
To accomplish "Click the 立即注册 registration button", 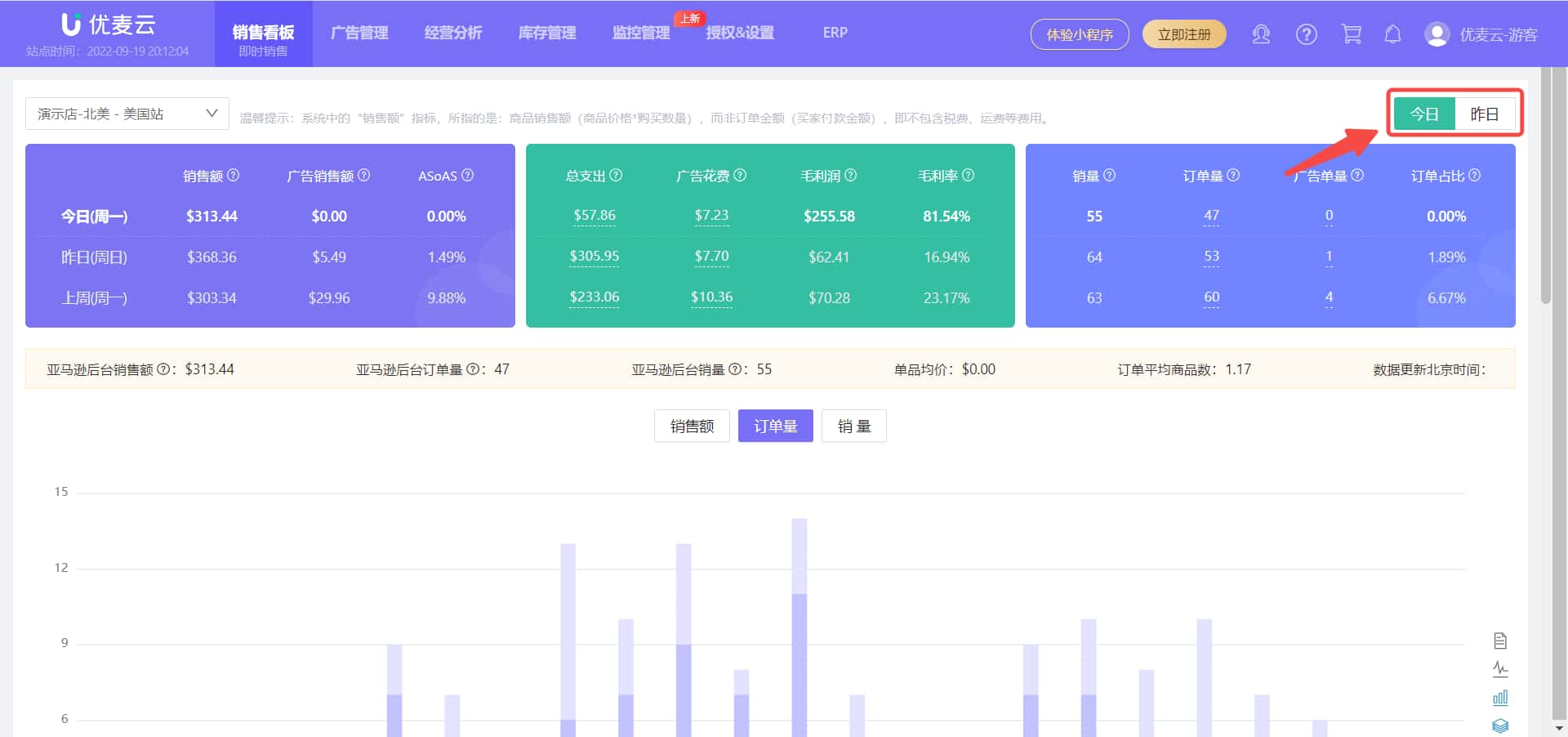I will [1184, 35].
